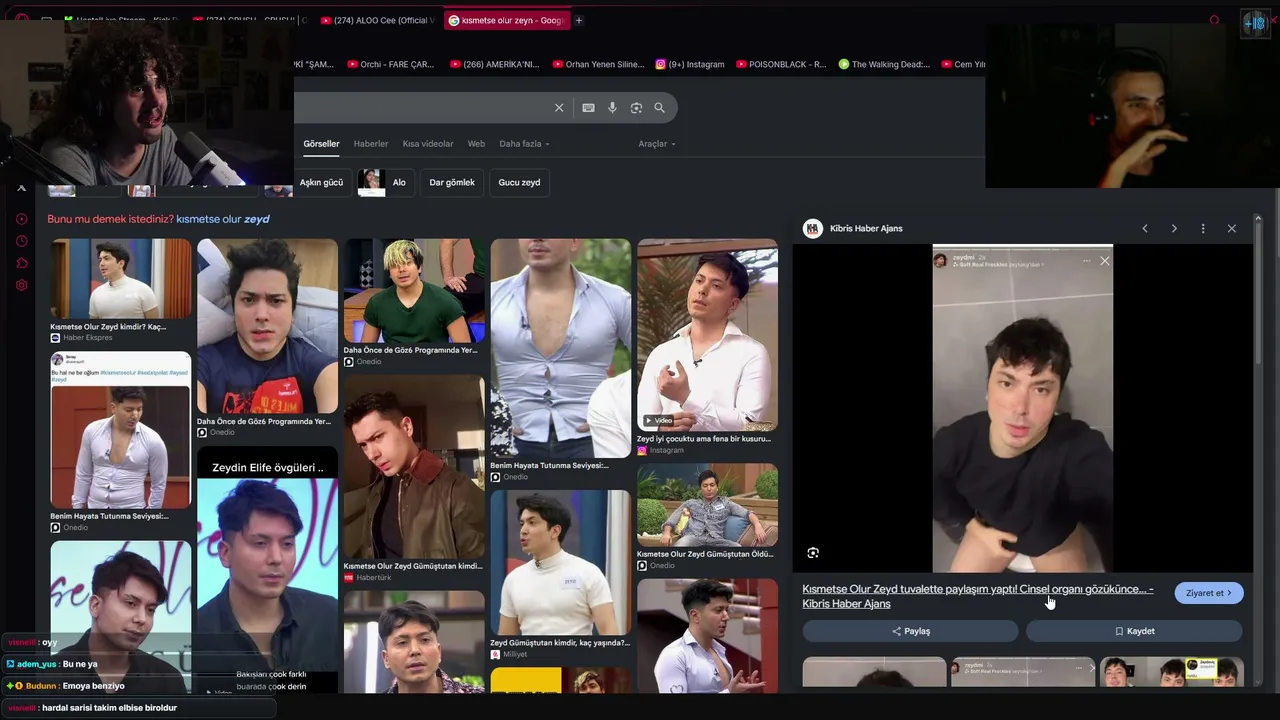Open the 'Kısmetse Olur Zeyd Gümüştutan Öldü...' thumbnail
This screenshot has width=1280, height=720.
point(707,504)
